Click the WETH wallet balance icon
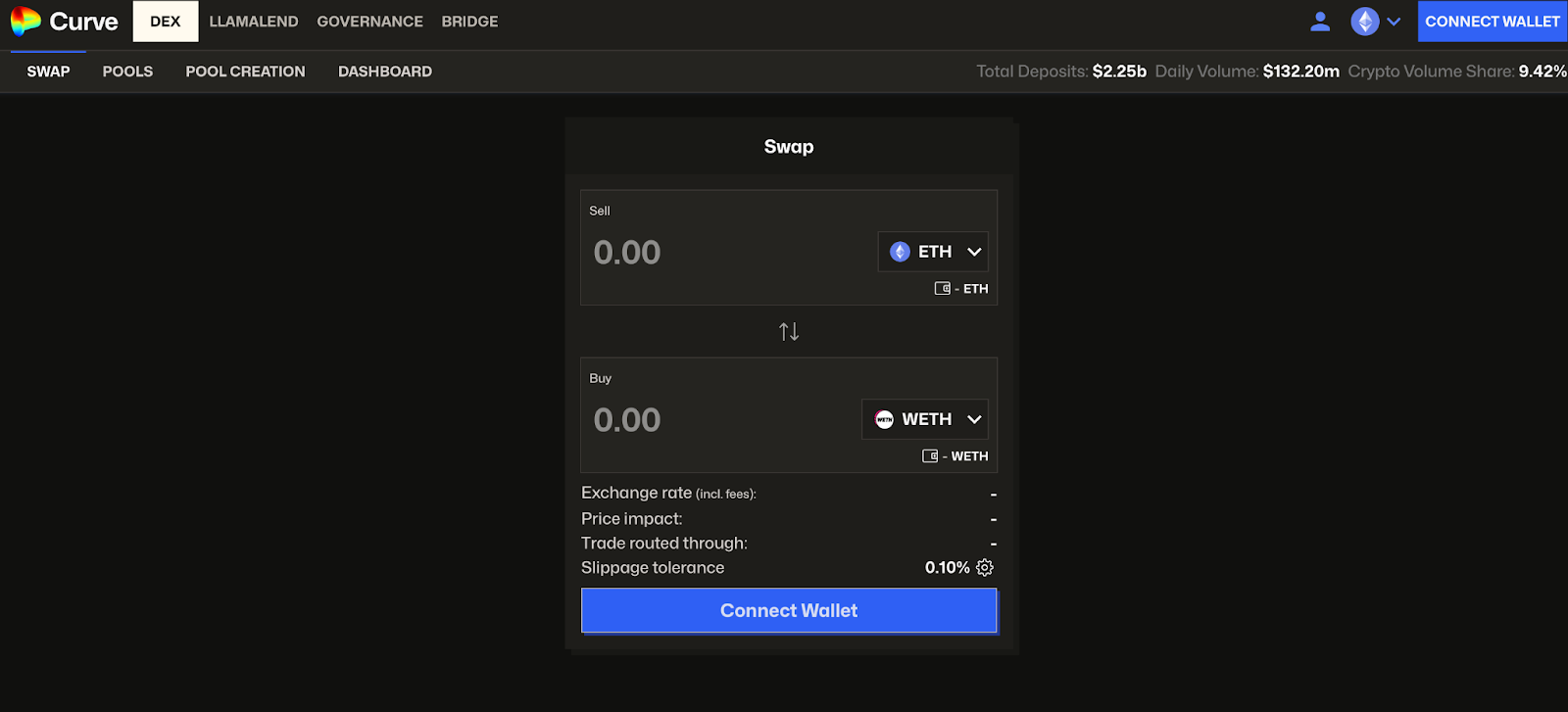The image size is (1568, 712). pos(930,456)
